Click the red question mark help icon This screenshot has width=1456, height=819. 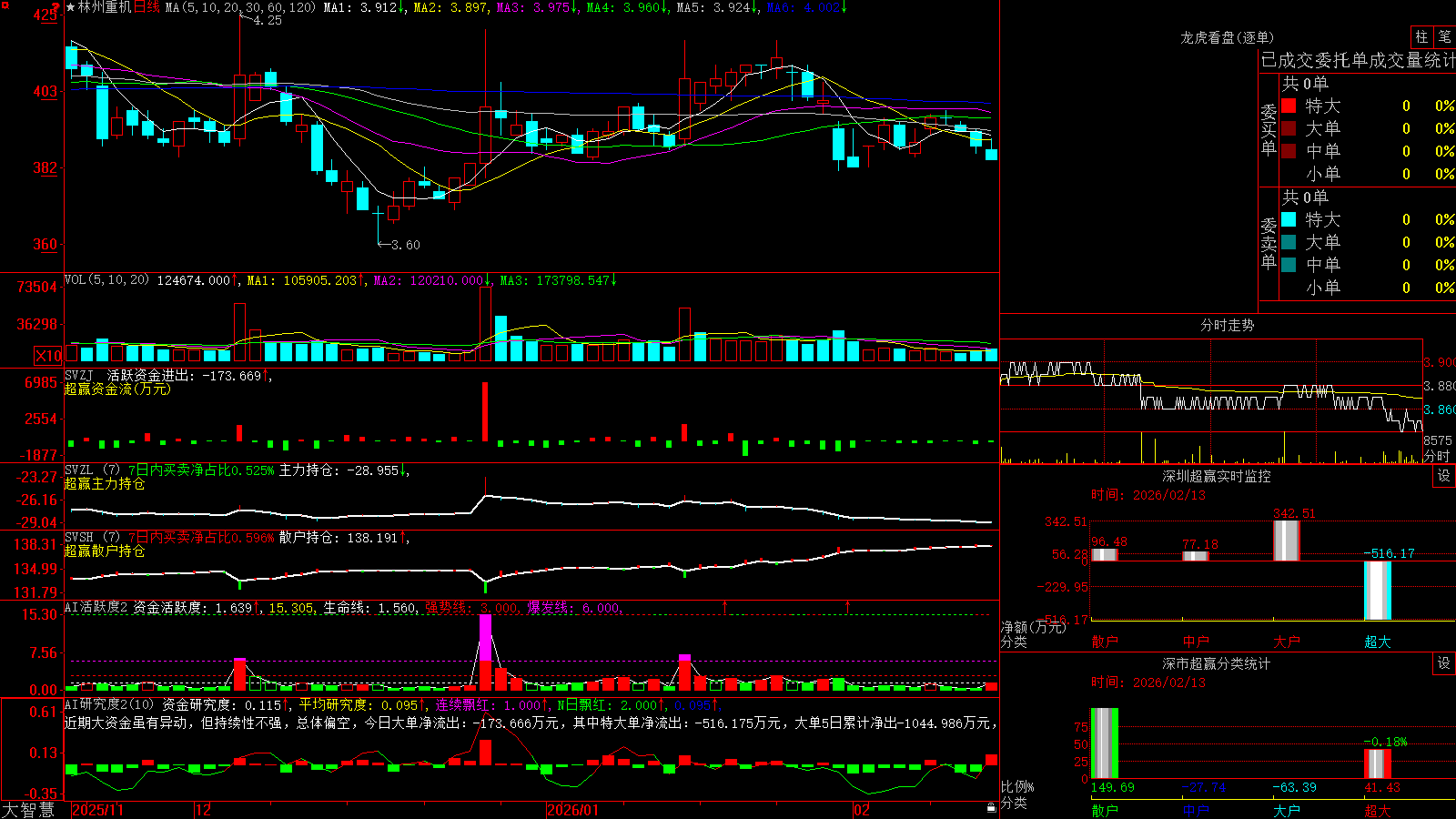click(x=56, y=7)
